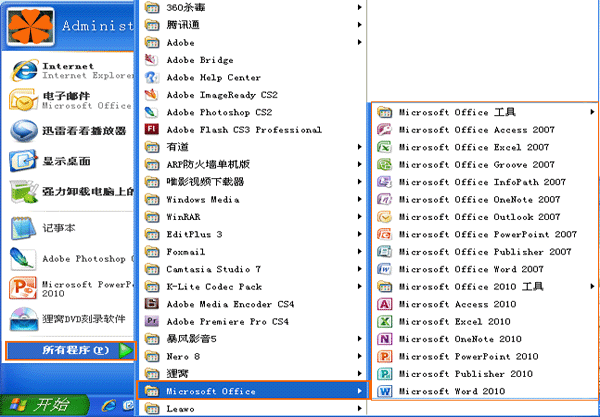This screenshot has width=600, height=417.
Task: Expand the Adobe folder arrow
Action: coord(360,42)
